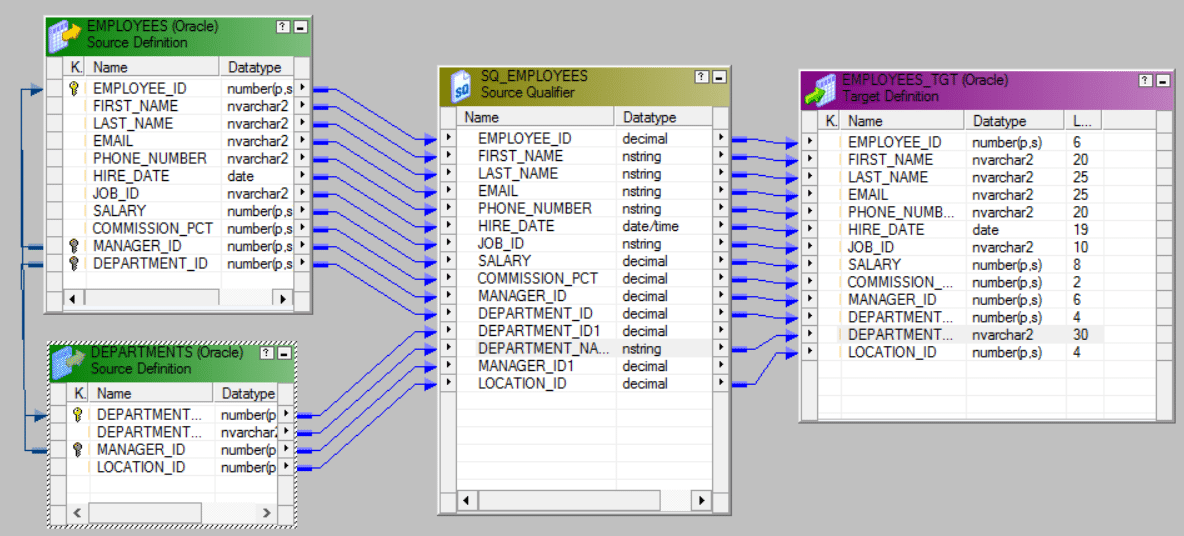The height and width of the screenshot is (536, 1184).
Task: Click output port arrow of SALARY in SQ_EMPLOYEES
Action: (x=721, y=261)
